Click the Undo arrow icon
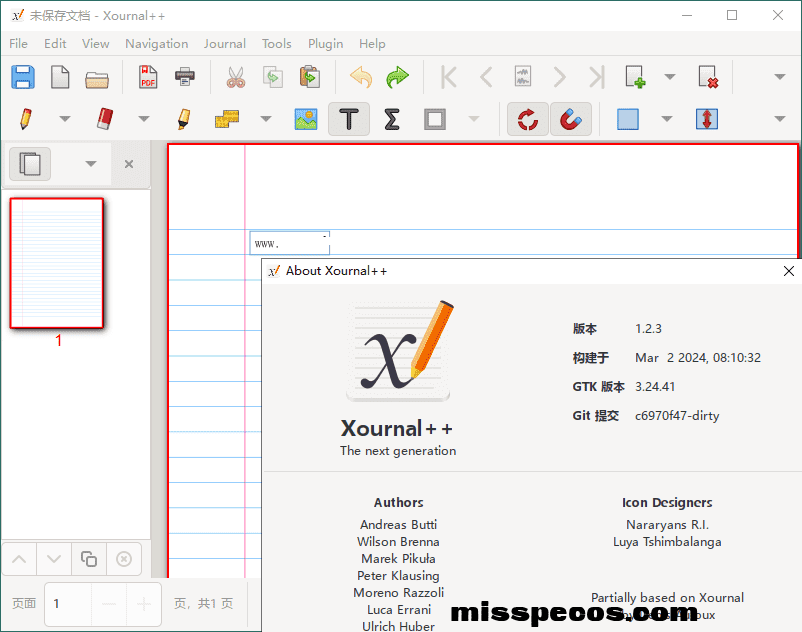802x632 pixels. click(x=360, y=77)
